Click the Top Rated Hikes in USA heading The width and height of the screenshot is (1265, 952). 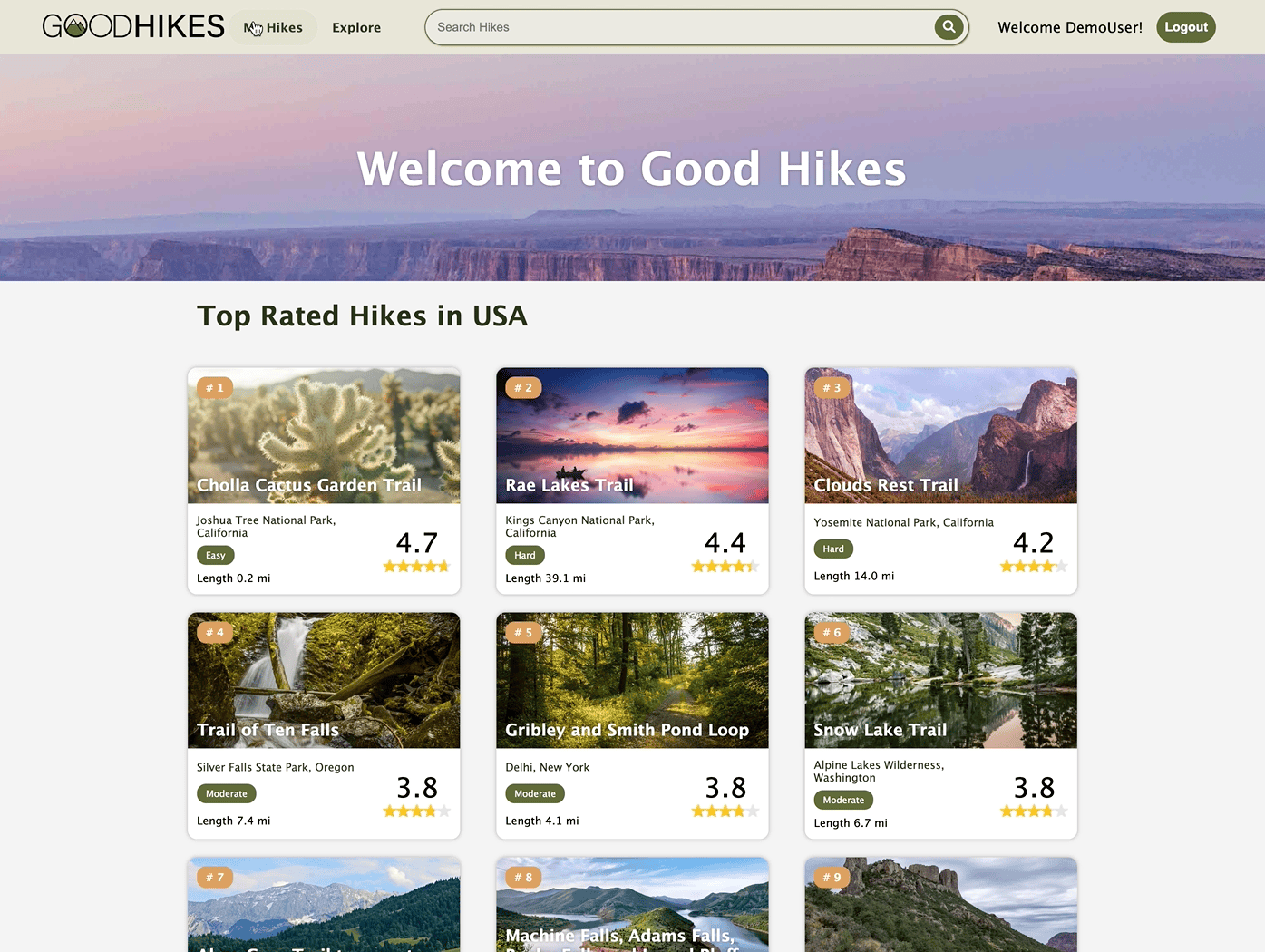[362, 316]
